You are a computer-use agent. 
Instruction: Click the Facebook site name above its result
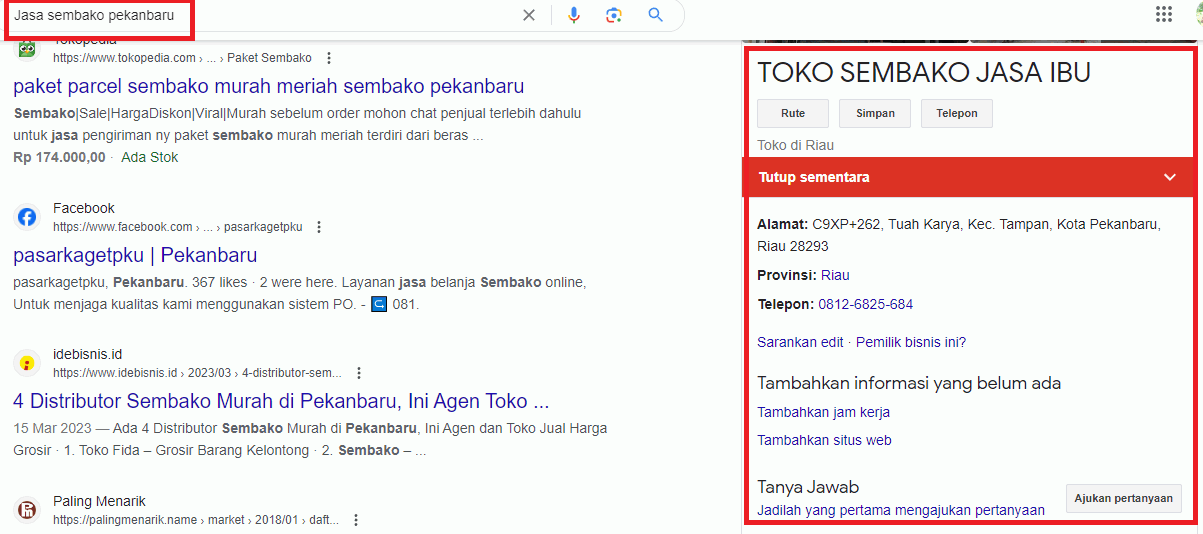[x=84, y=208]
